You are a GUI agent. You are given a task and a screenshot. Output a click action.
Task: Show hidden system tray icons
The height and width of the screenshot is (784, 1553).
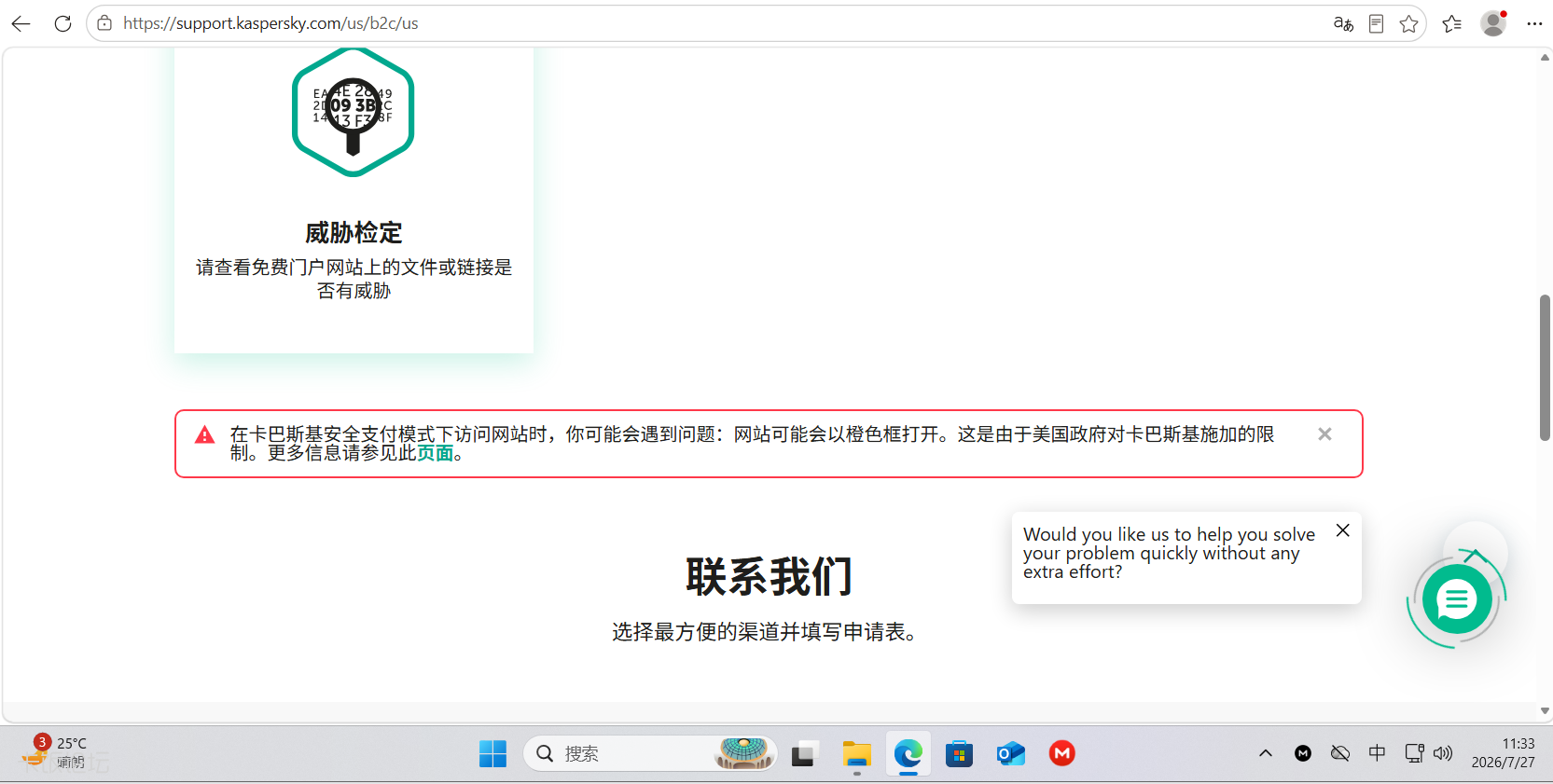(1266, 753)
